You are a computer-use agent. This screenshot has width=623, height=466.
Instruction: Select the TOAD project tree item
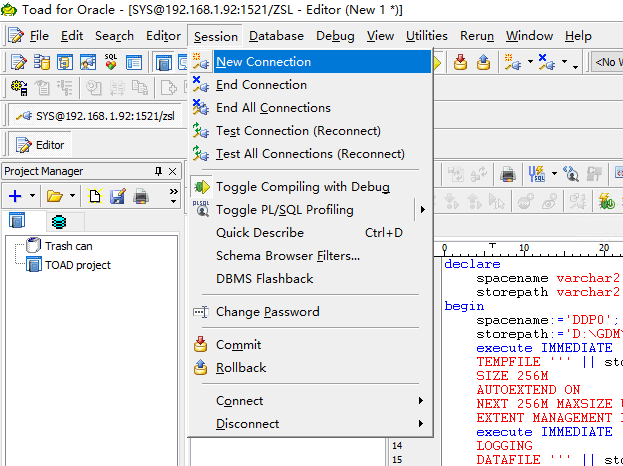point(77,265)
